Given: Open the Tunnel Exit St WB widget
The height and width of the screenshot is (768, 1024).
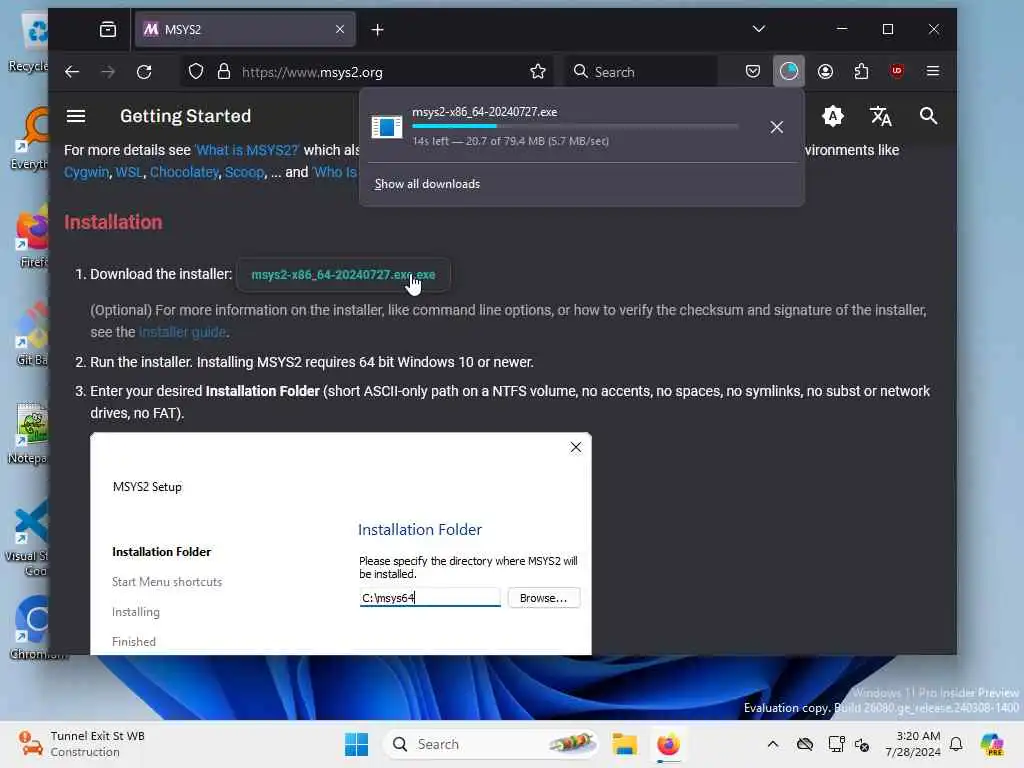Looking at the screenshot, I should [x=82, y=744].
